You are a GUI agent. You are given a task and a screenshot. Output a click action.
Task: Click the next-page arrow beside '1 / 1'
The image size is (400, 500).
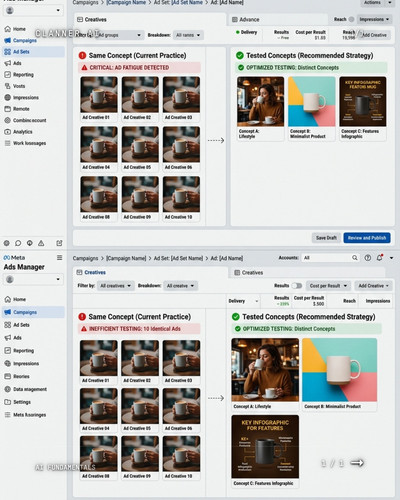tap(357, 463)
